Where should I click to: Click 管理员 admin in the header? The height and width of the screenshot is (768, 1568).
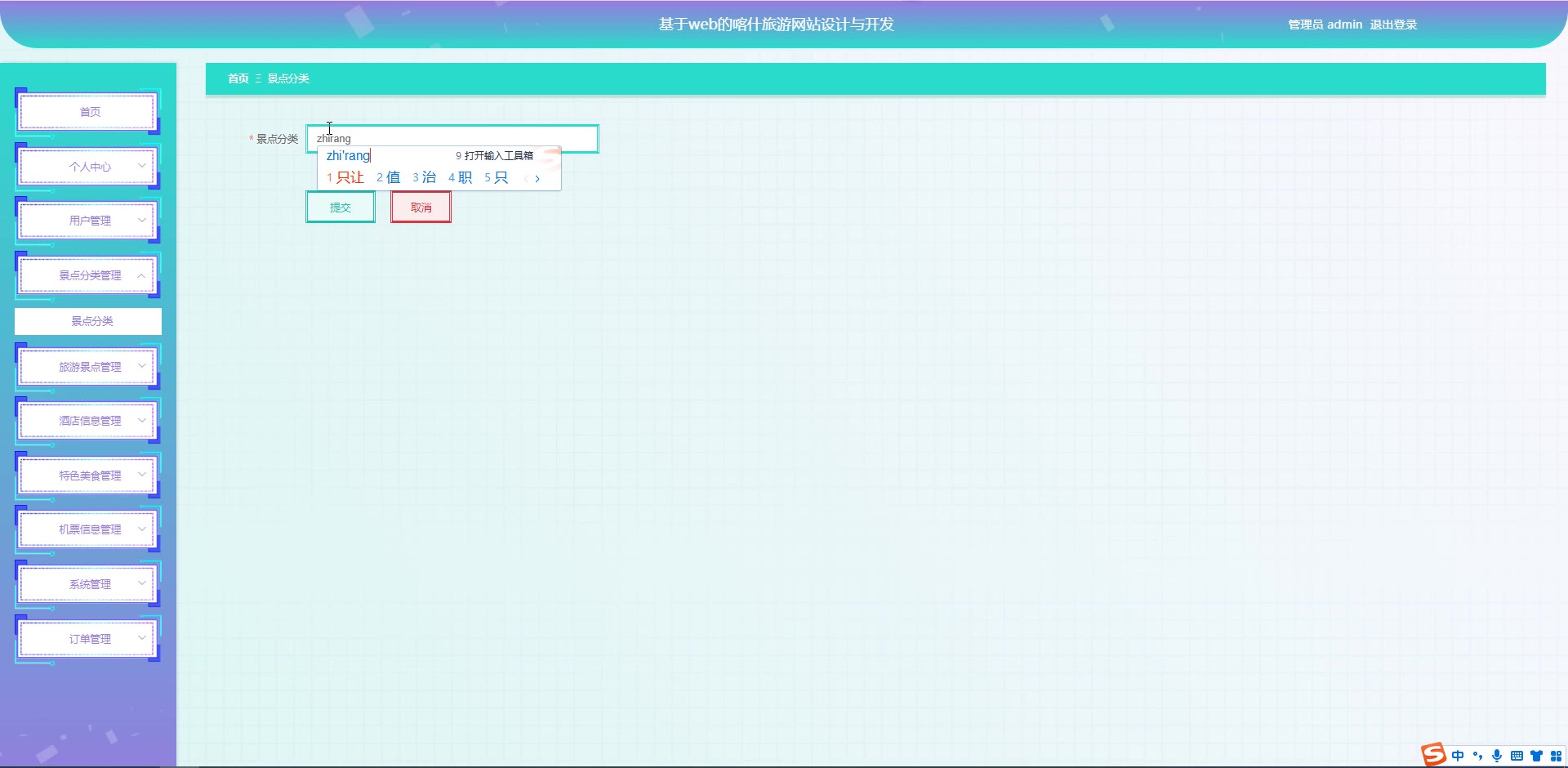coord(1325,25)
